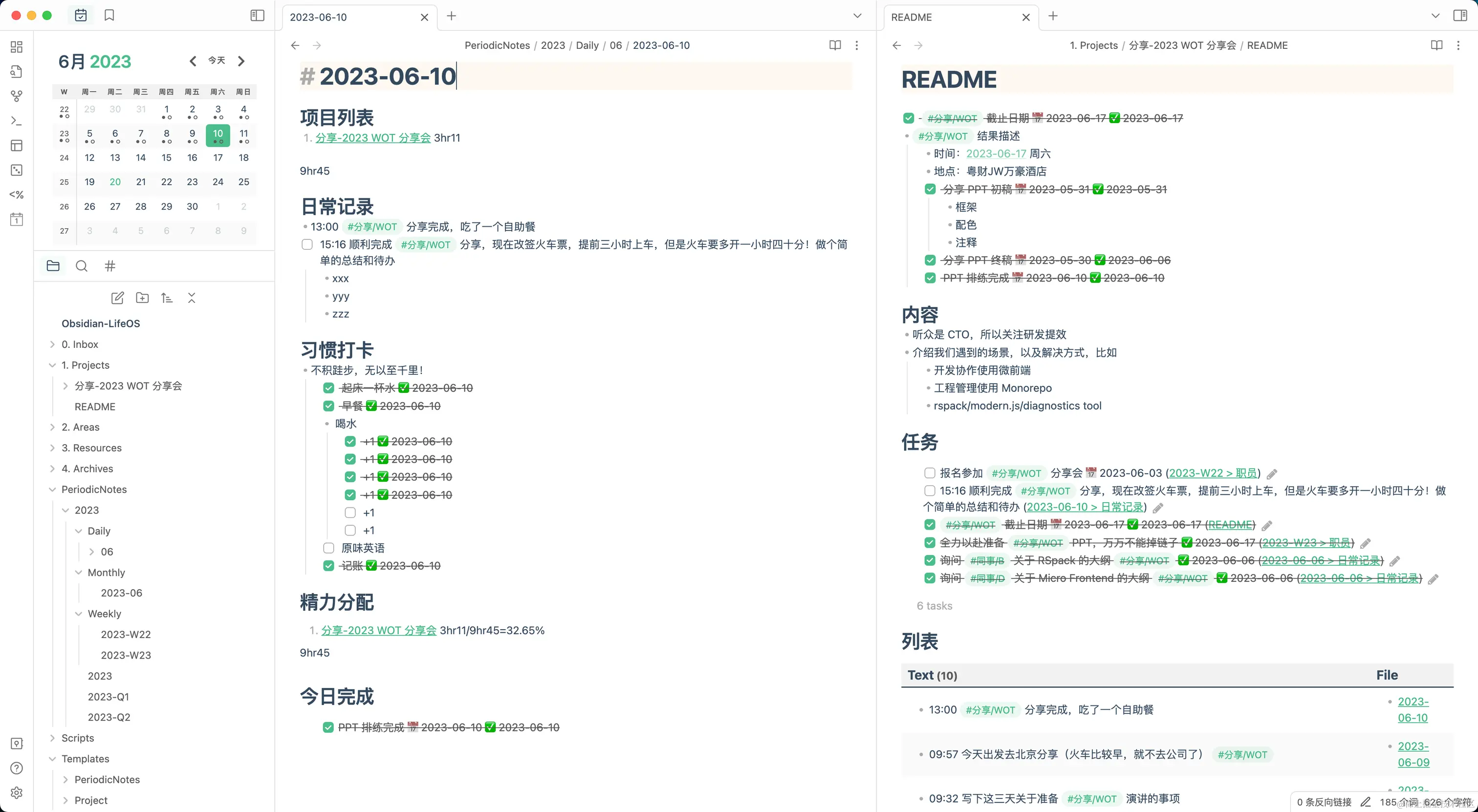The width and height of the screenshot is (1478, 812).
Task: Check the 报名参加 task in README
Action: tap(930, 473)
